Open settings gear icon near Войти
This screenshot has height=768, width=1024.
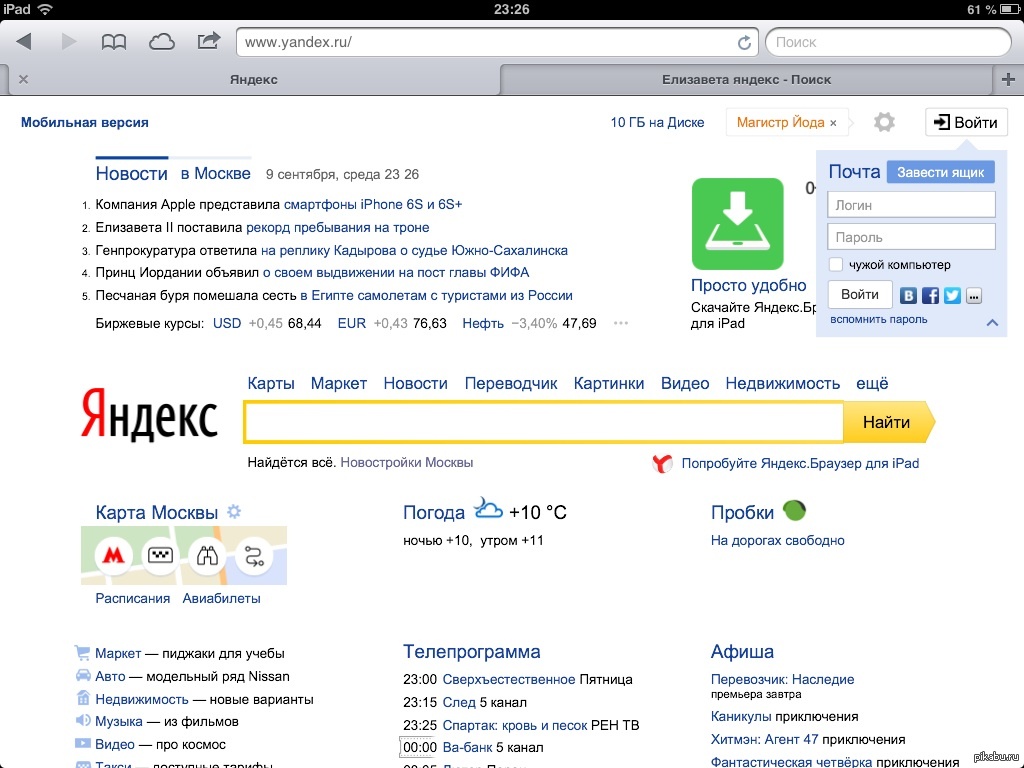tap(884, 122)
